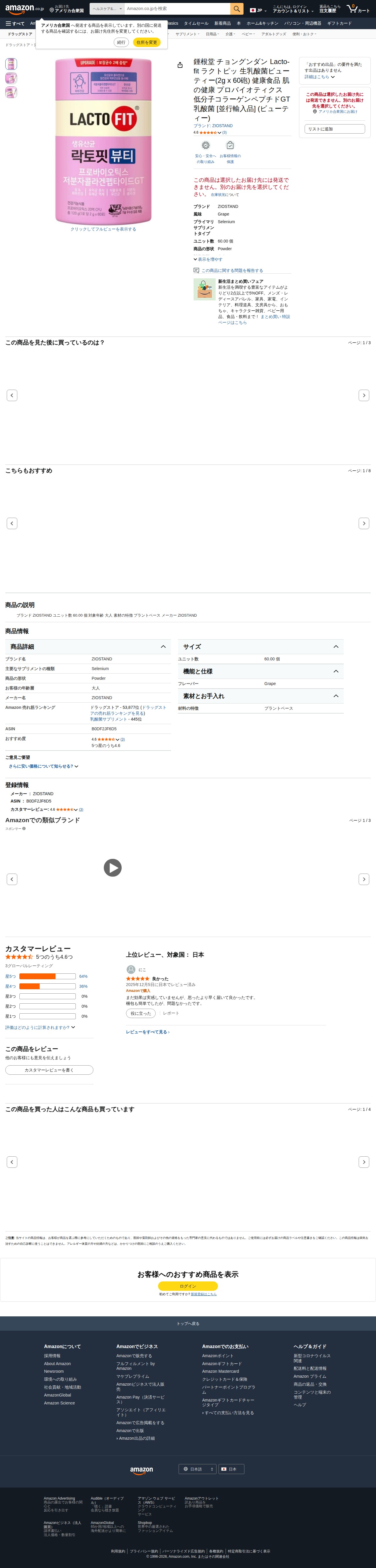Click the 星4つ rating bar
Viewport: 376px width, 1568px height.
click(x=47, y=986)
